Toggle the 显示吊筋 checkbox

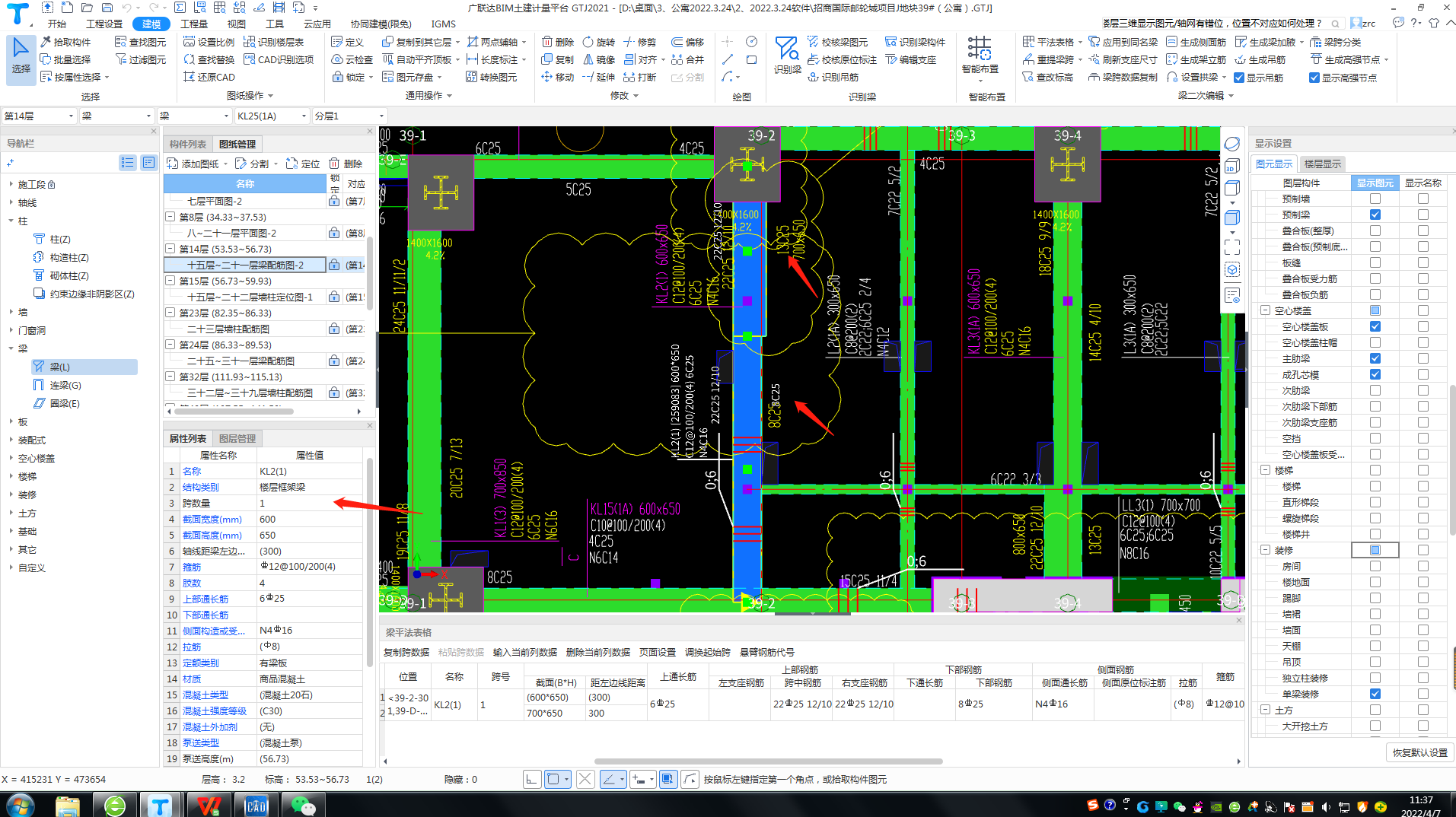(1239, 78)
